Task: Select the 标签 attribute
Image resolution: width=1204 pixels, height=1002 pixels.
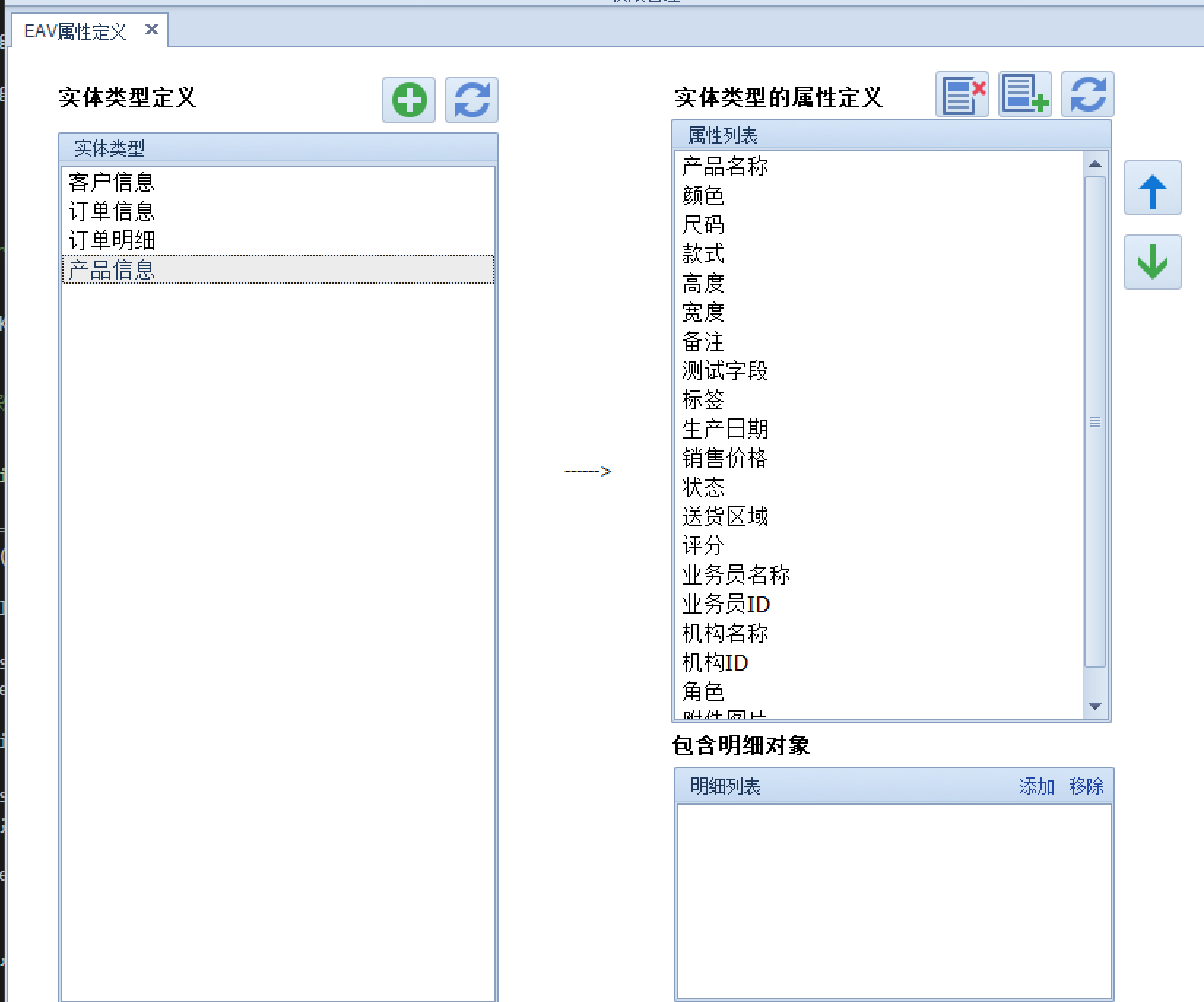Action: [879, 400]
